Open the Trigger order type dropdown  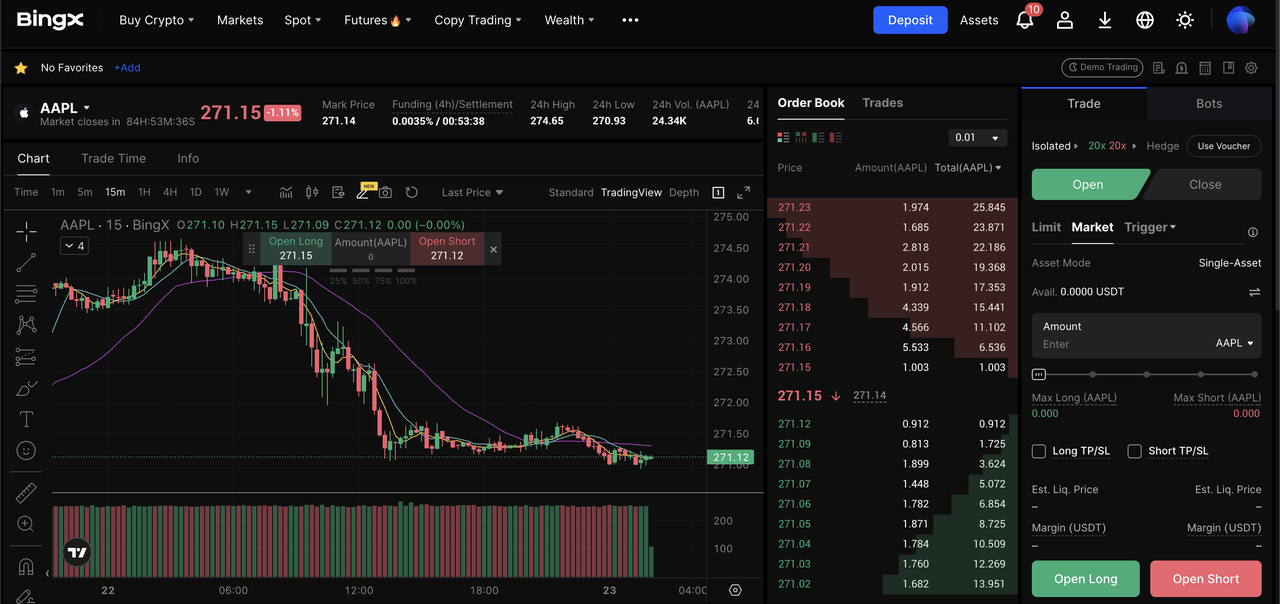coord(1150,227)
